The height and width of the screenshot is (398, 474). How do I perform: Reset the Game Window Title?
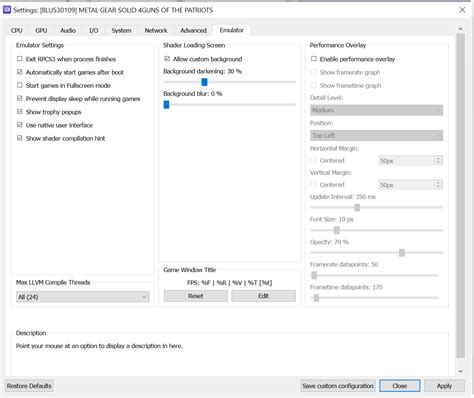196,296
